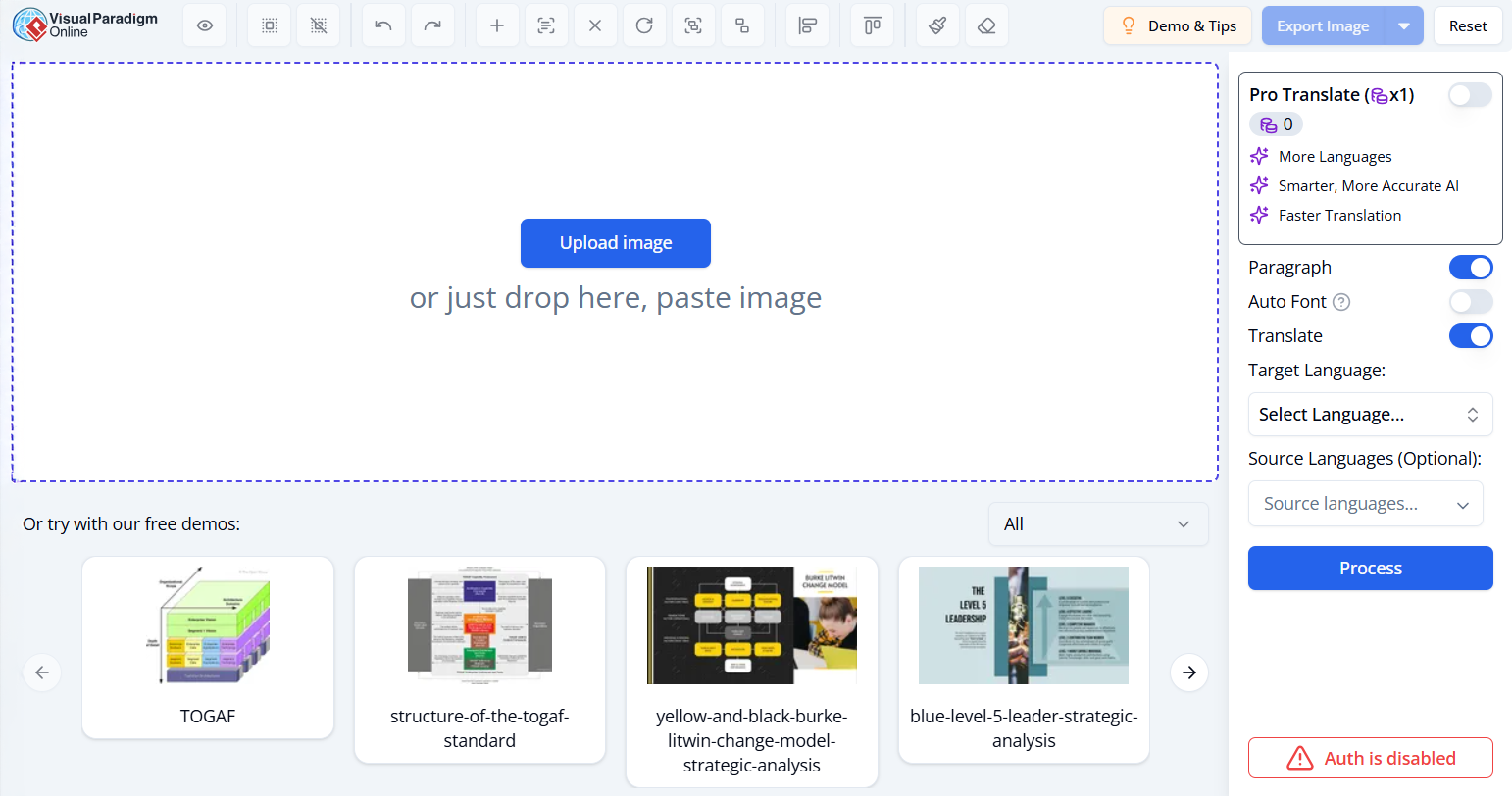
Task: Select the TOGAF demo thumbnail
Action: pyautogui.click(x=207, y=624)
